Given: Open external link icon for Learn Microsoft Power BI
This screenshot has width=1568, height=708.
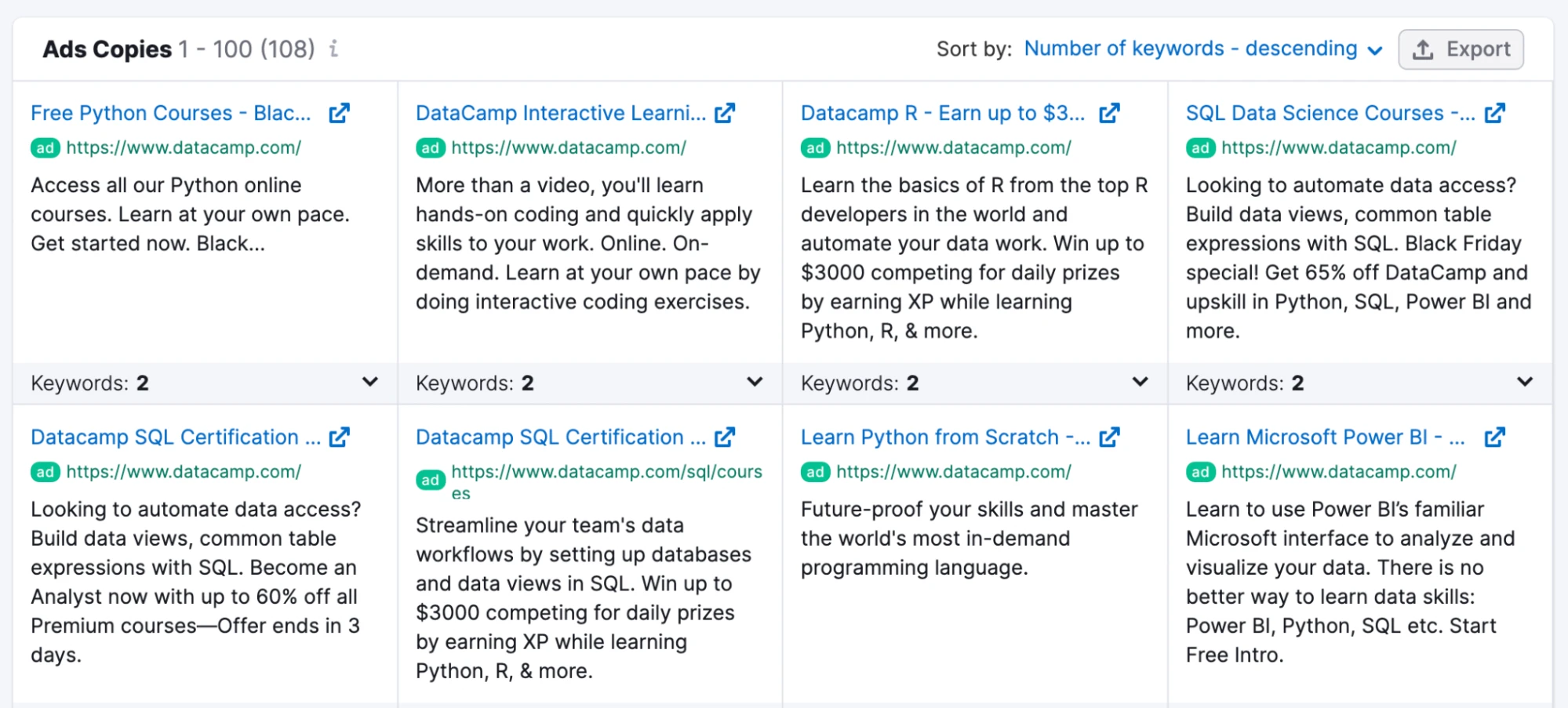Looking at the screenshot, I should click(1495, 437).
